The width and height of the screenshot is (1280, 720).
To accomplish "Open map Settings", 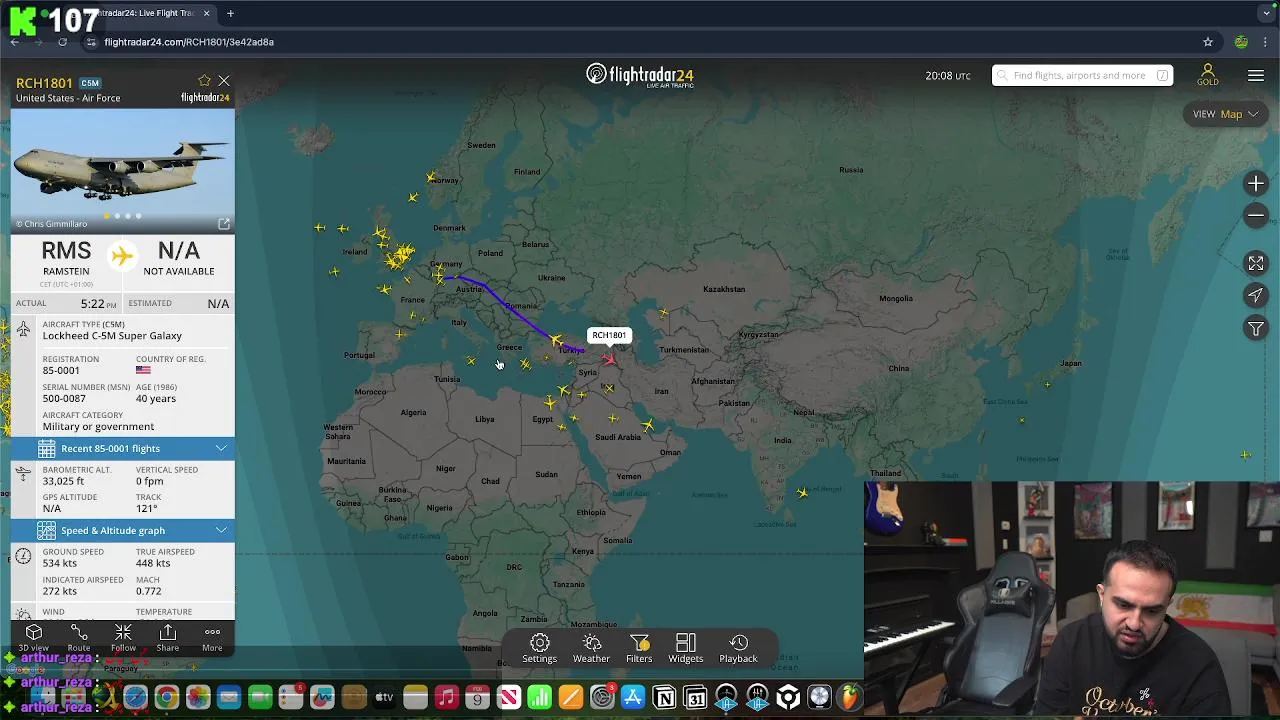I will click(539, 648).
